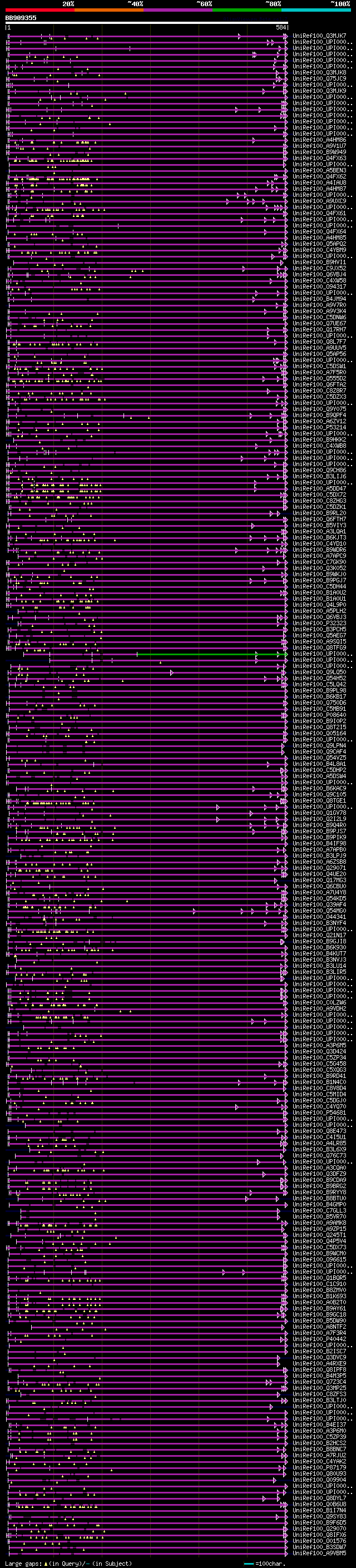Select hit label UniRef100_Q4FX64
Viewport: 356px width, 1568px height.
tap(319, 232)
